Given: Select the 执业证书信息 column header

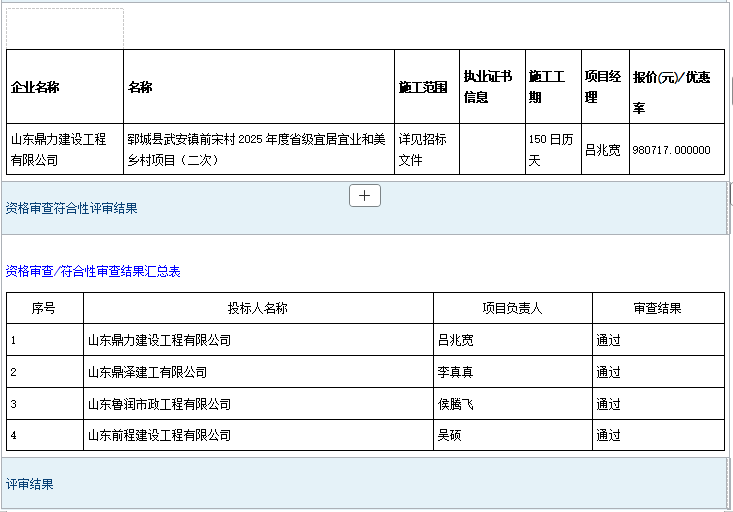Looking at the screenshot, I should (487, 87).
